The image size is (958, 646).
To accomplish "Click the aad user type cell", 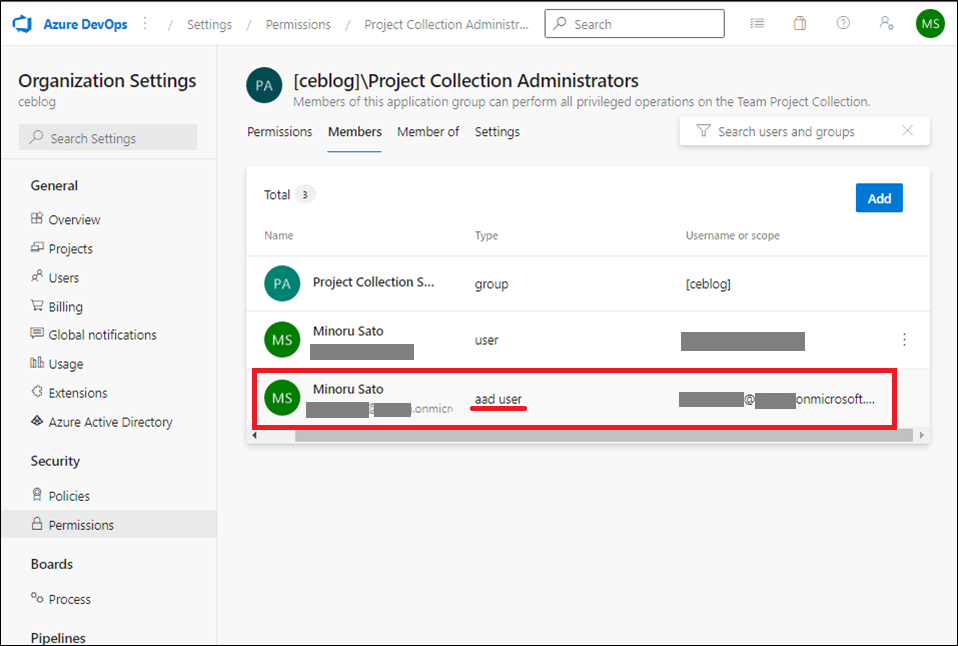I will pyautogui.click(x=499, y=399).
